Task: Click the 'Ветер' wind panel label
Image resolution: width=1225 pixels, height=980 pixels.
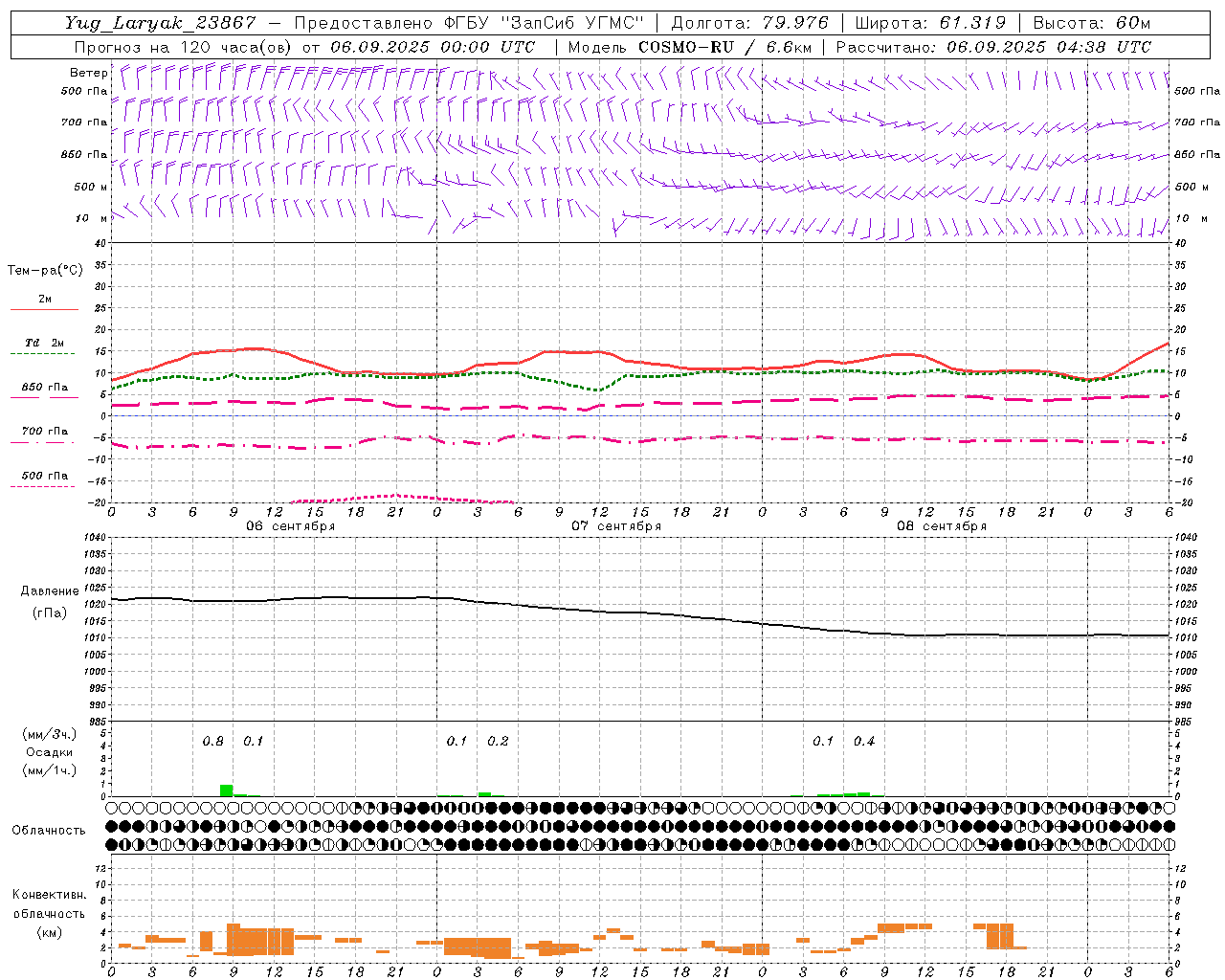Action: pos(89,73)
